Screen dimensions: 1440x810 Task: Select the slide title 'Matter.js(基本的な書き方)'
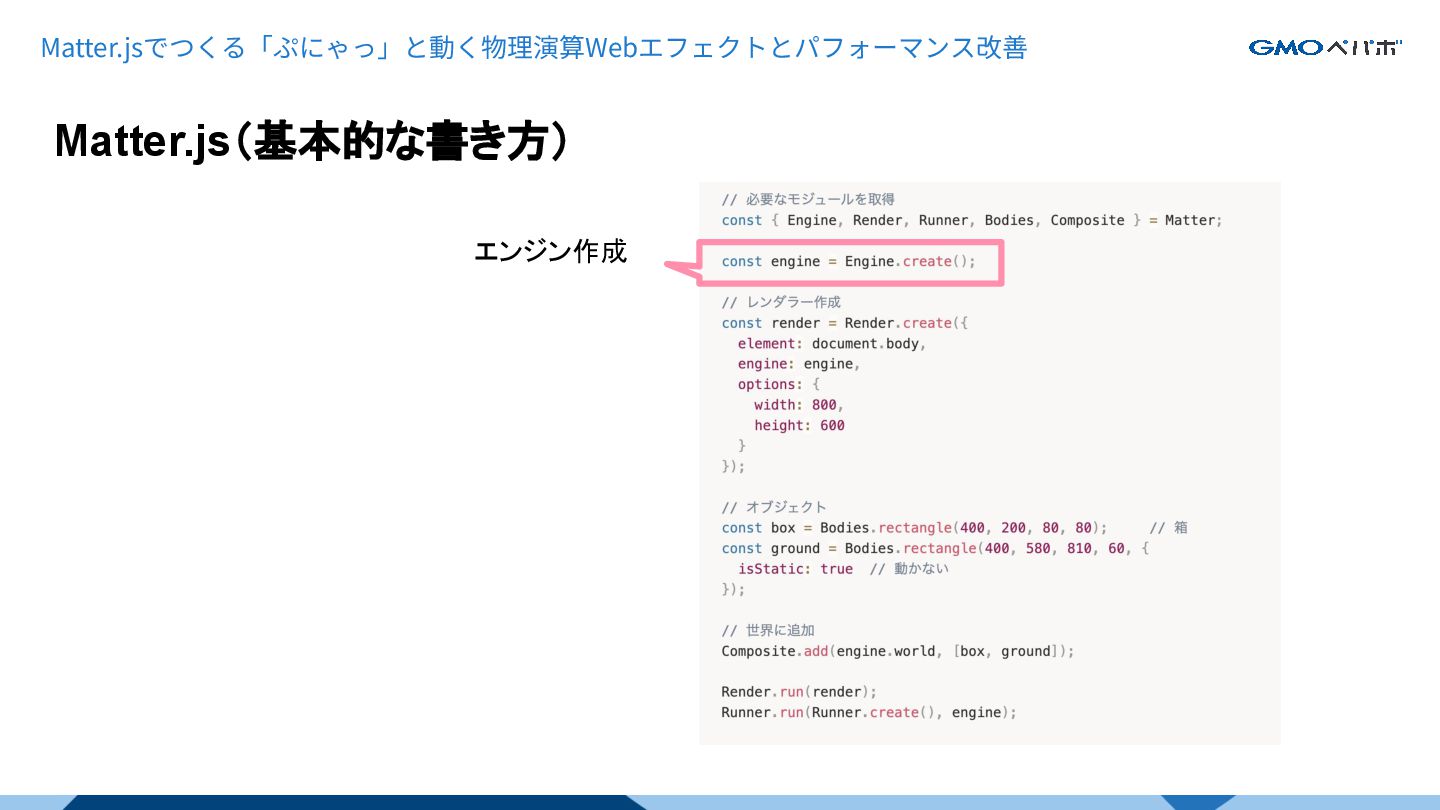pyautogui.click(x=312, y=141)
